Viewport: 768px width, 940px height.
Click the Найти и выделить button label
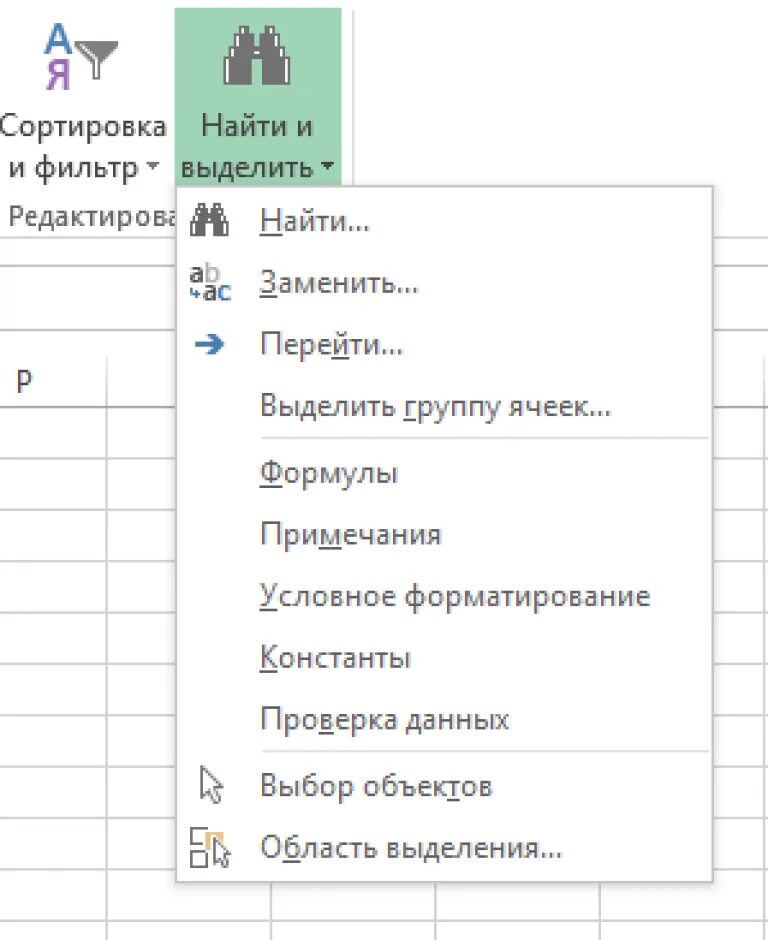pyautogui.click(x=257, y=147)
